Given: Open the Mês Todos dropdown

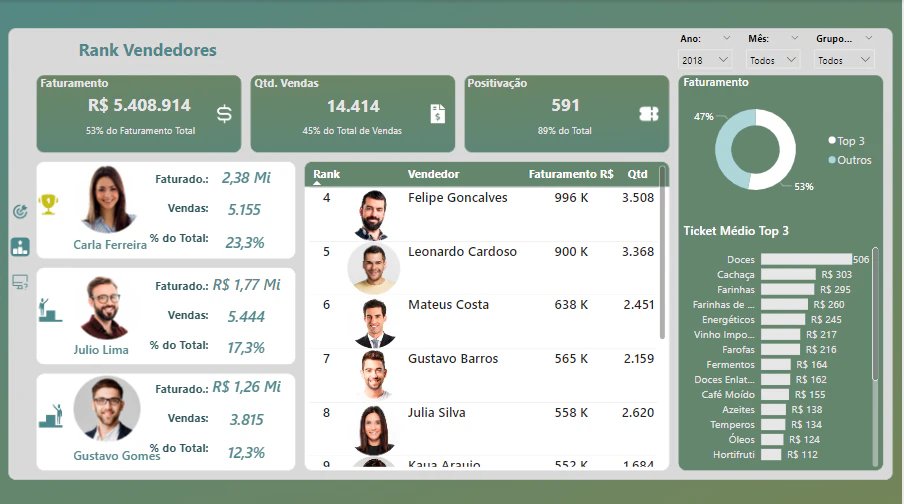Looking at the screenshot, I should click(773, 60).
